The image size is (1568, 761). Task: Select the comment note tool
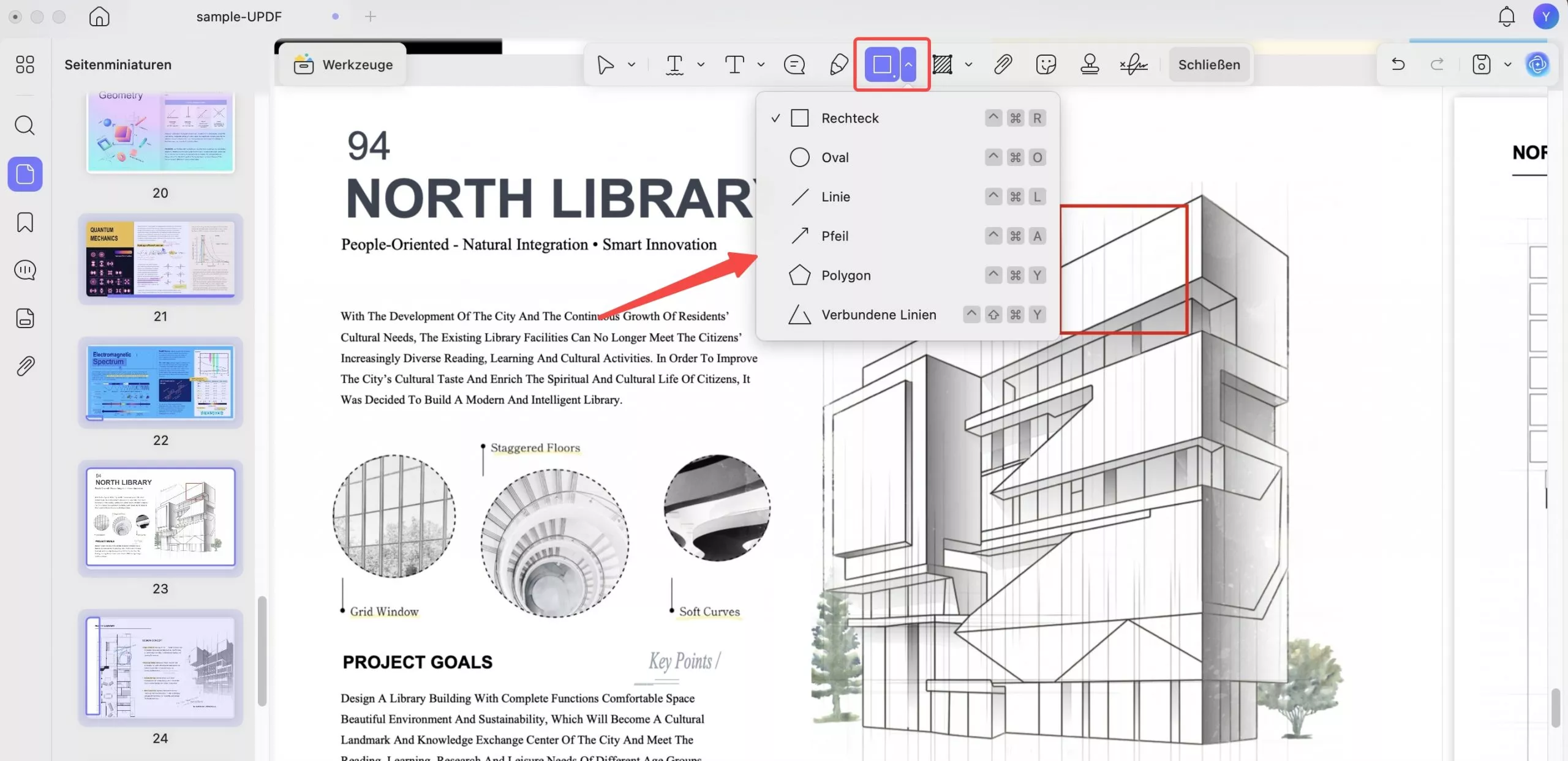click(794, 64)
